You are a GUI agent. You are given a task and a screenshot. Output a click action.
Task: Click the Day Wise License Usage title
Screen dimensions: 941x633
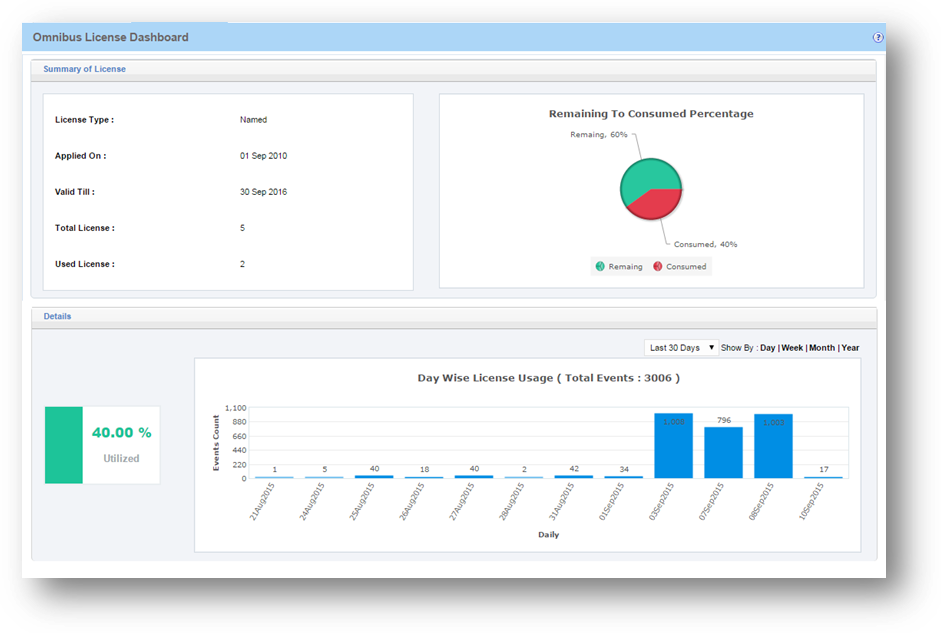pos(548,378)
